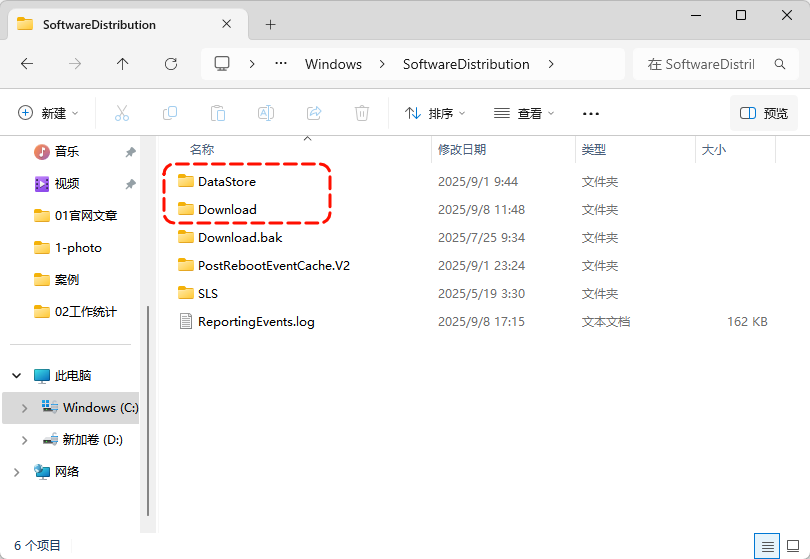Click the navigation pane scrollbar

pyautogui.click(x=148, y=411)
